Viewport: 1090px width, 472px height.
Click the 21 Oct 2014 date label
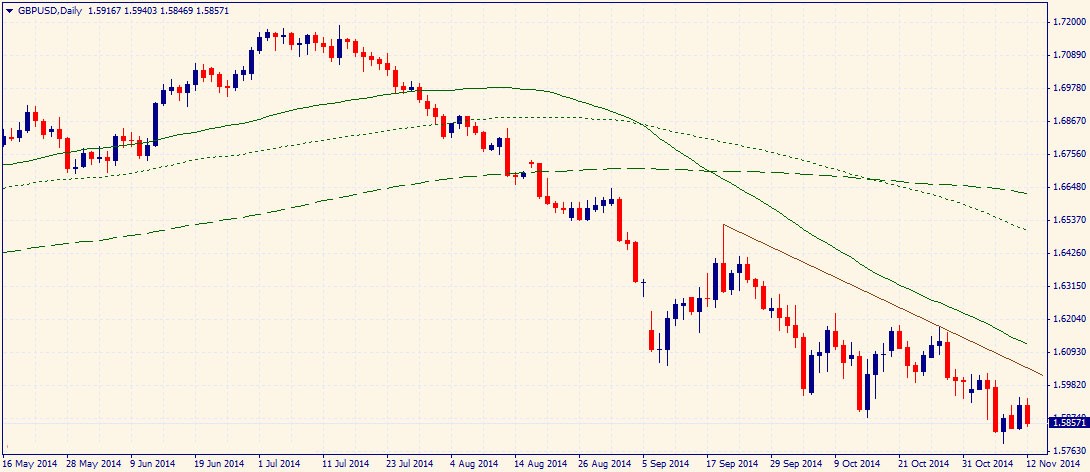pyautogui.click(x=924, y=464)
